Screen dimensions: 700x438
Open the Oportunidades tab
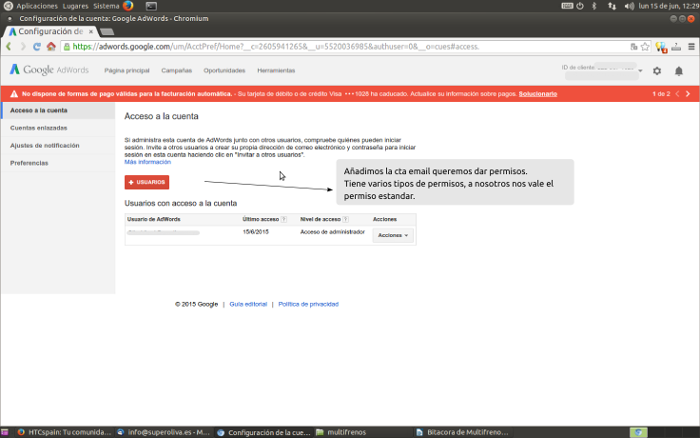[224, 71]
